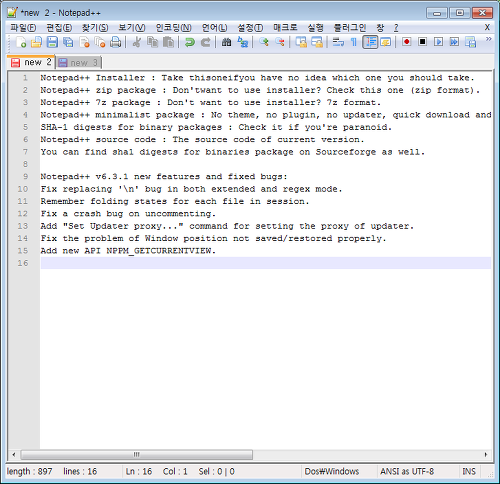Open the 인코딩(N) menu
Viewport: 500px width, 484px height.
point(174,28)
